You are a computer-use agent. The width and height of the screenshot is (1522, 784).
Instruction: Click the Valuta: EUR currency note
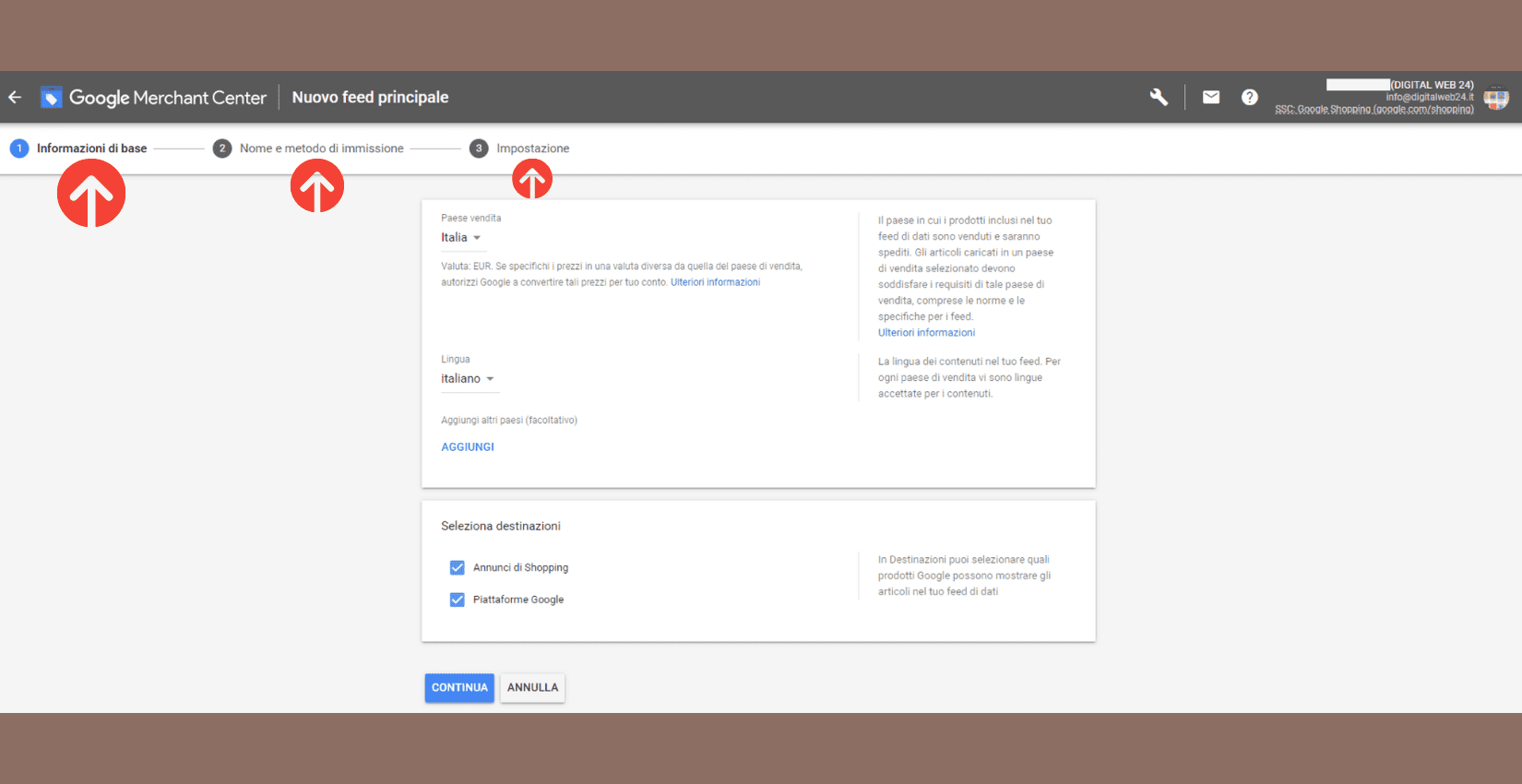[x=622, y=274]
